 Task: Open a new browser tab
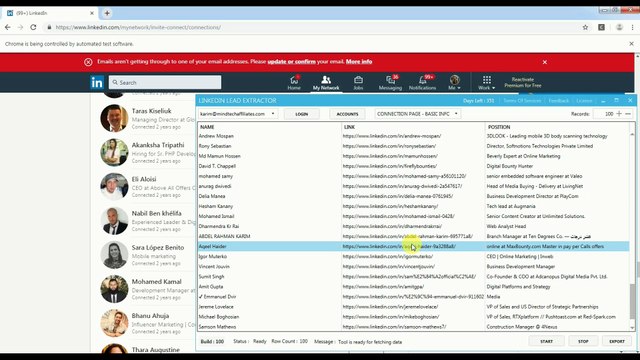tap(107, 13)
